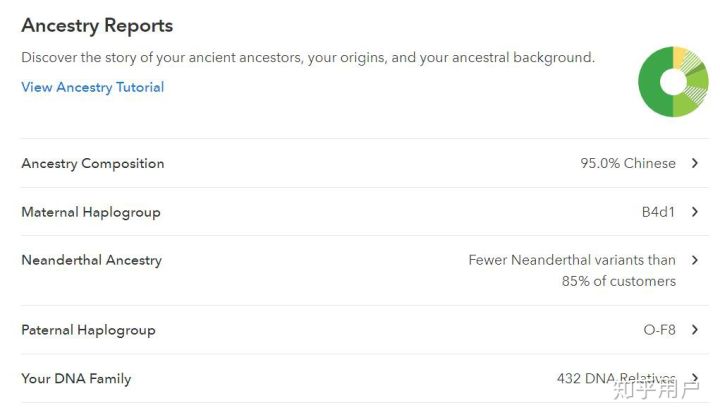Click the B4d1 haplogroup value
The width and height of the screenshot is (720, 415).
(658, 212)
